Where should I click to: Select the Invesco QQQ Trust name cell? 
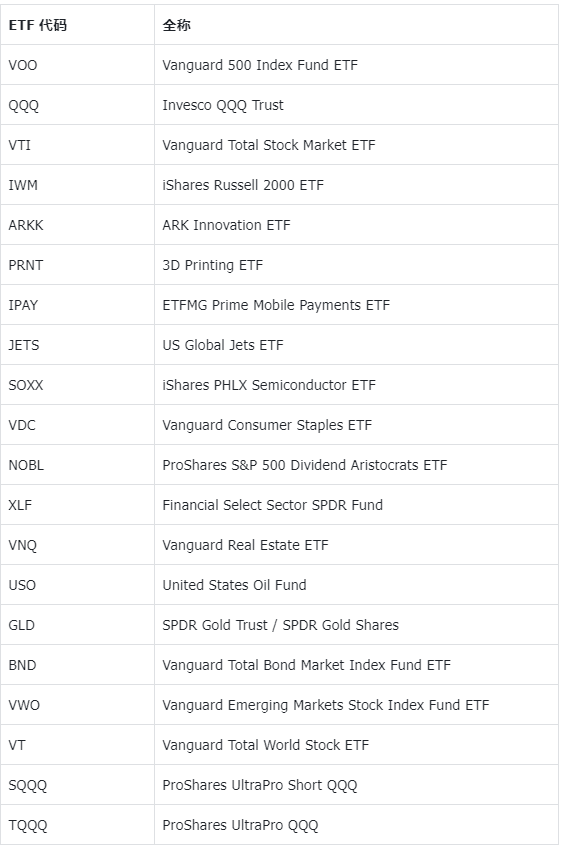(x=356, y=105)
